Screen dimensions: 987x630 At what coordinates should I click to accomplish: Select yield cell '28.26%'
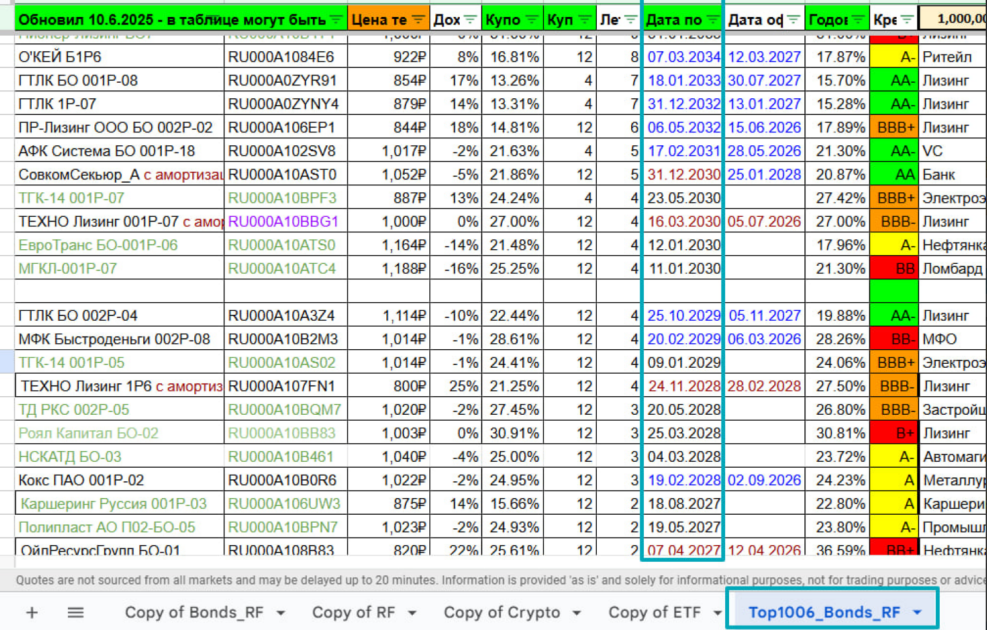[x=837, y=339]
